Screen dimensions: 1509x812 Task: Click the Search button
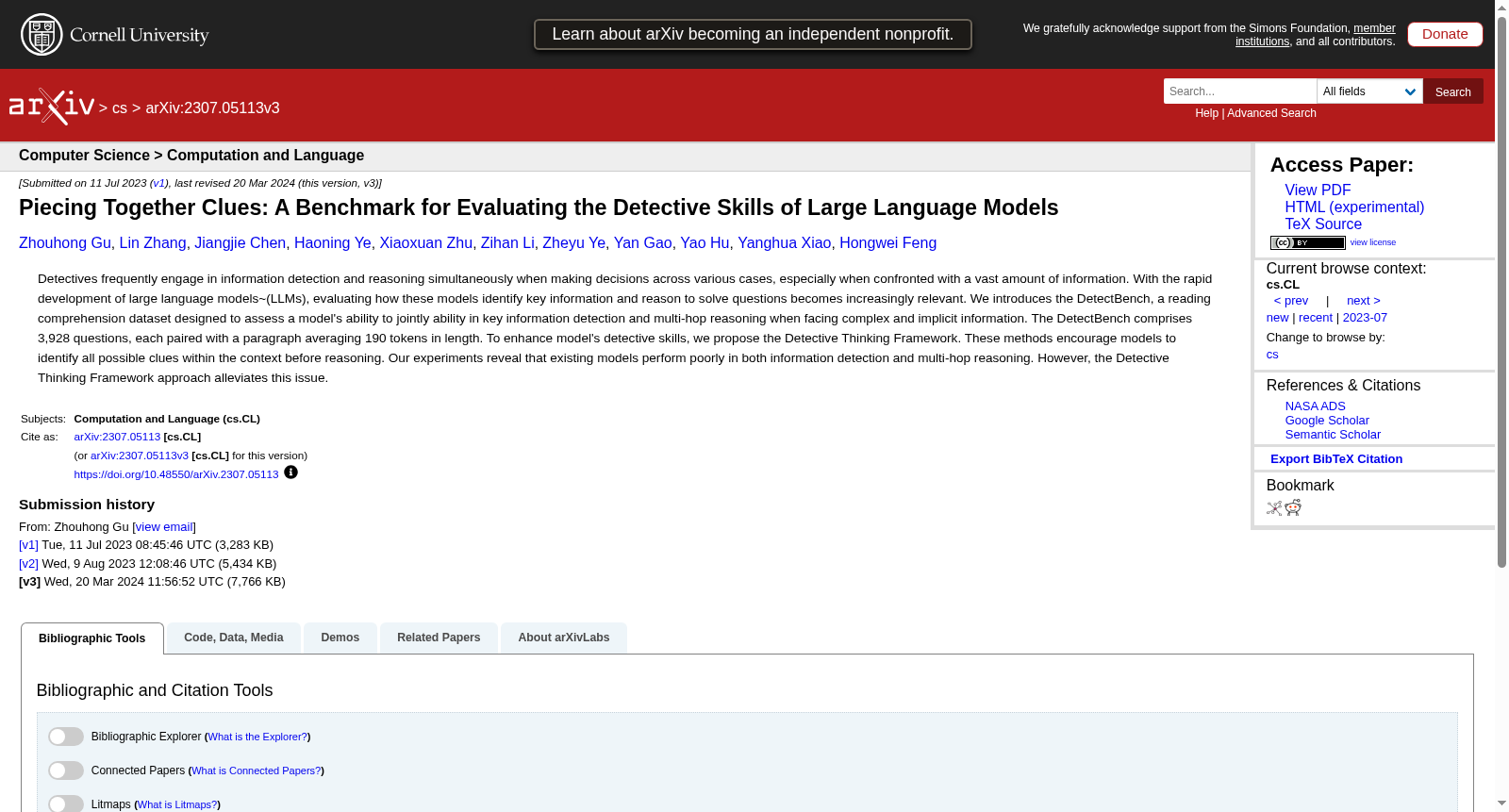(1453, 91)
